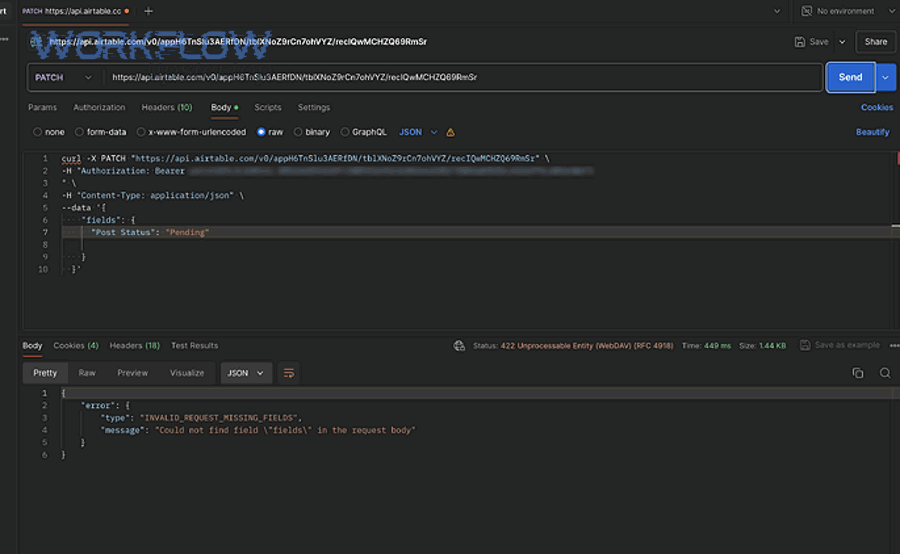Switch to the Authorization tab
Image resolution: width=900 pixels, height=554 pixels.
(x=99, y=107)
